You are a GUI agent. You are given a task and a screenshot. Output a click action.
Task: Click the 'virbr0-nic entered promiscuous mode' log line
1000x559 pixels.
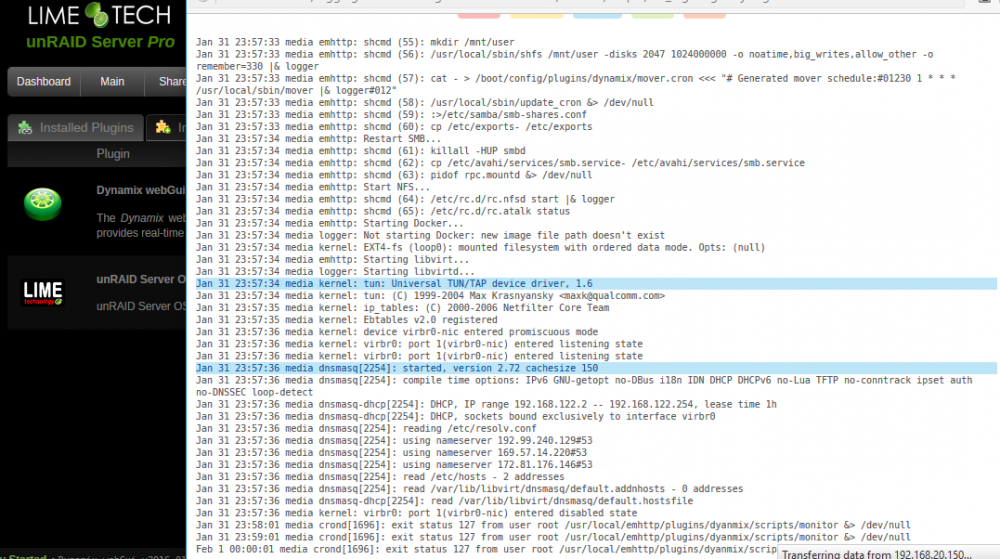coord(397,332)
